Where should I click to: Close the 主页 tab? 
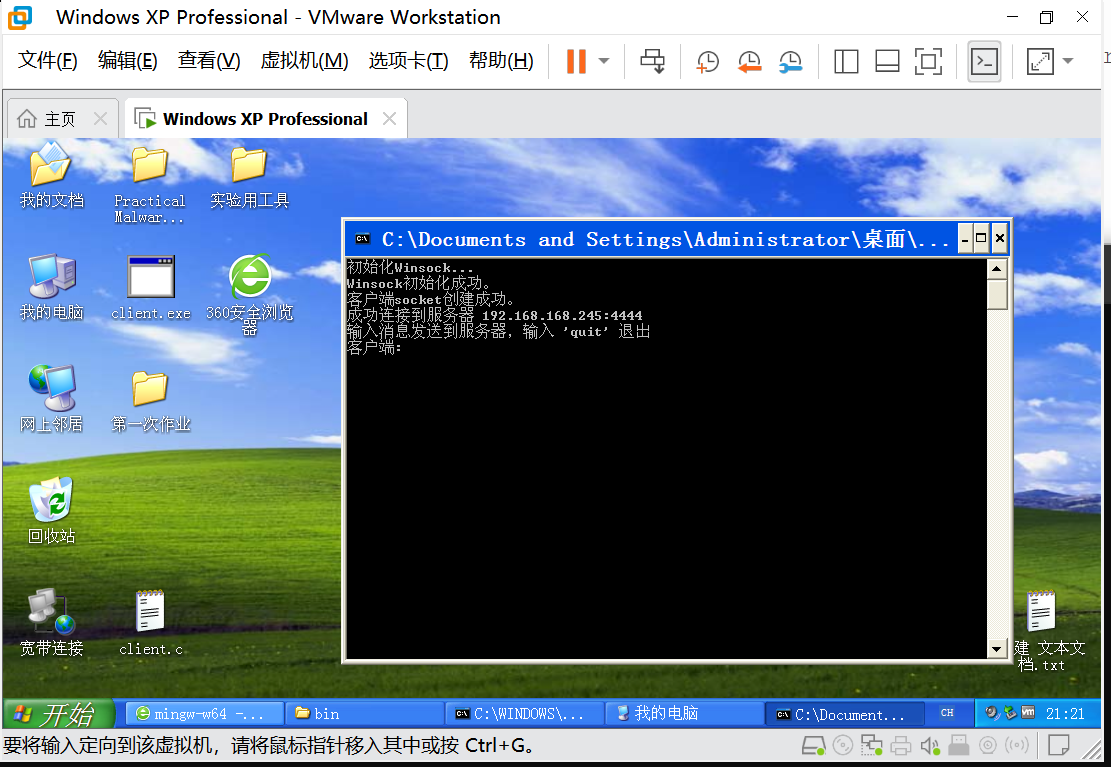[101, 119]
